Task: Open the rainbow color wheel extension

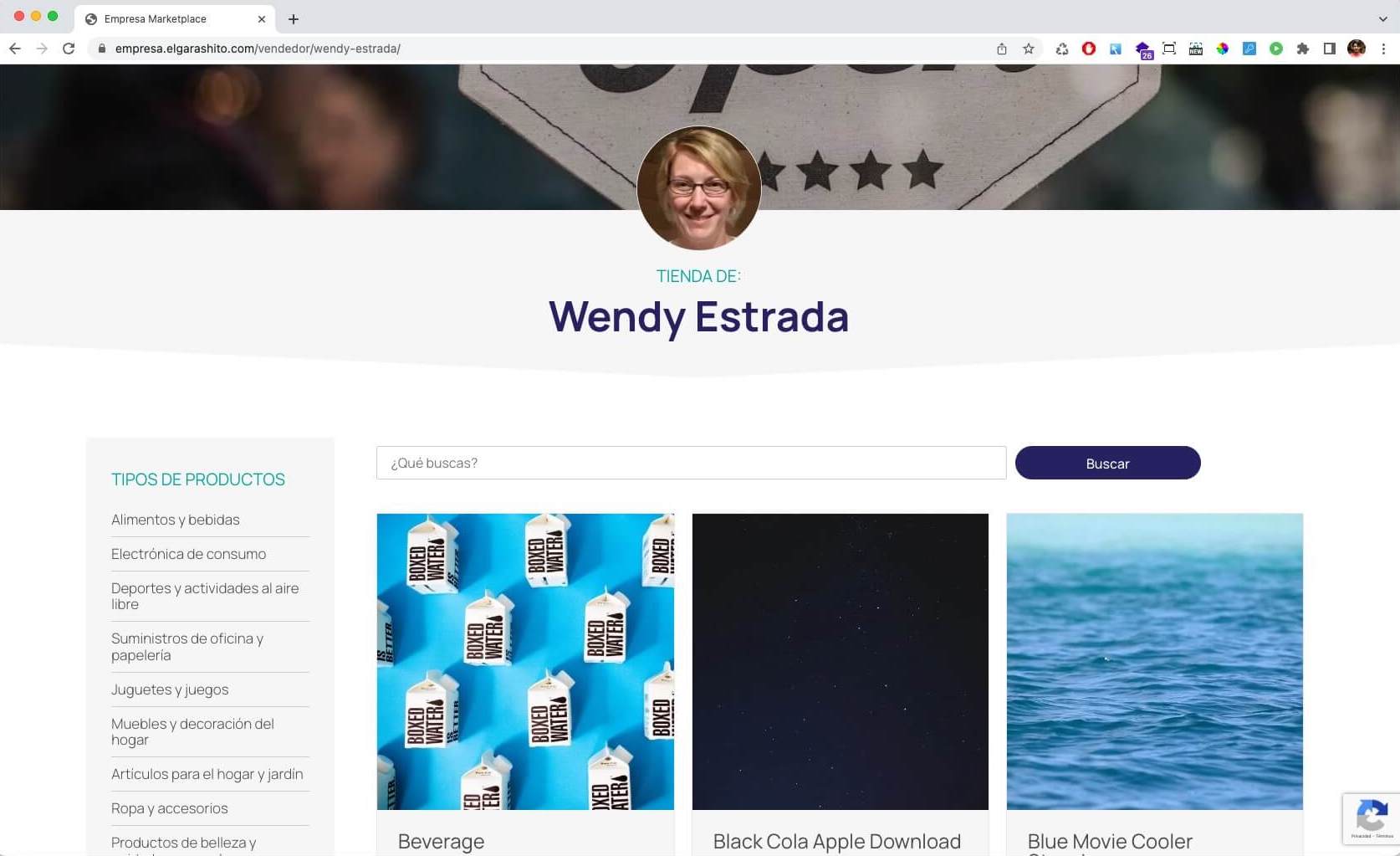Action: coord(1223,49)
